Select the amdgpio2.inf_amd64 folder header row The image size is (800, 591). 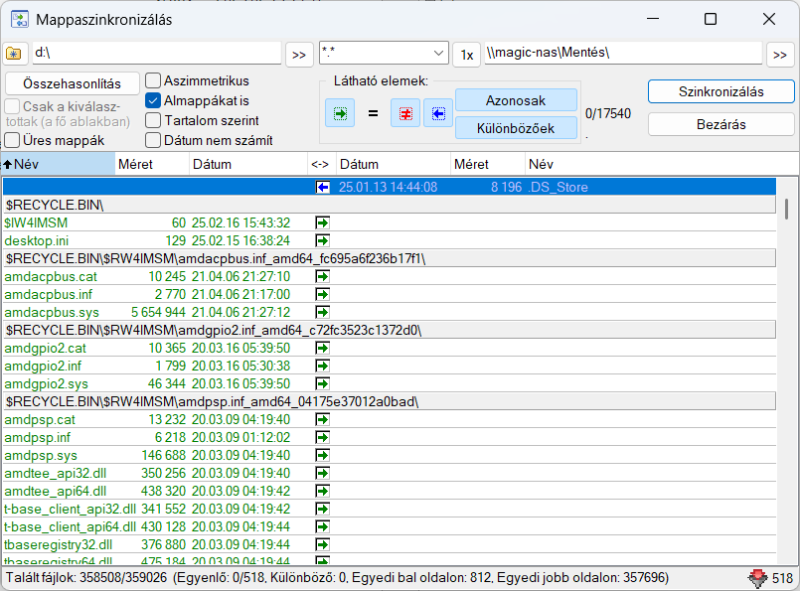pos(389,330)
